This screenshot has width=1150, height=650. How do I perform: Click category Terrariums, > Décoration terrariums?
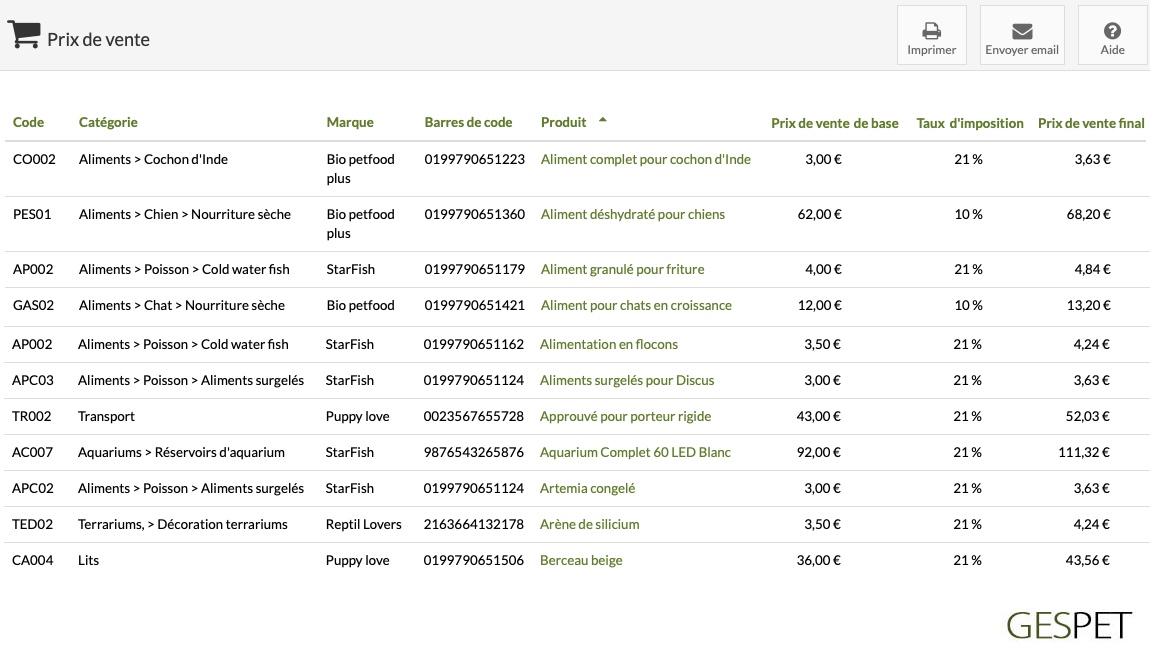point(183,524)
